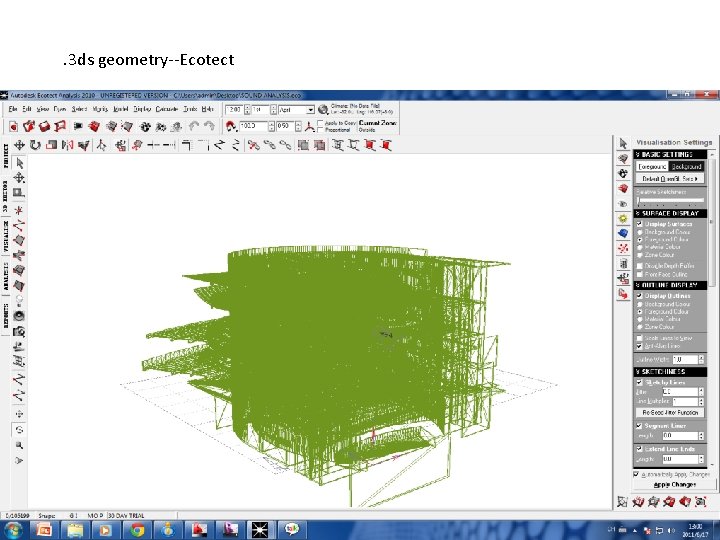720x540 pixels.
Task: Collapse the OUTLINE DISPLAY section
Action: (670, 285)
